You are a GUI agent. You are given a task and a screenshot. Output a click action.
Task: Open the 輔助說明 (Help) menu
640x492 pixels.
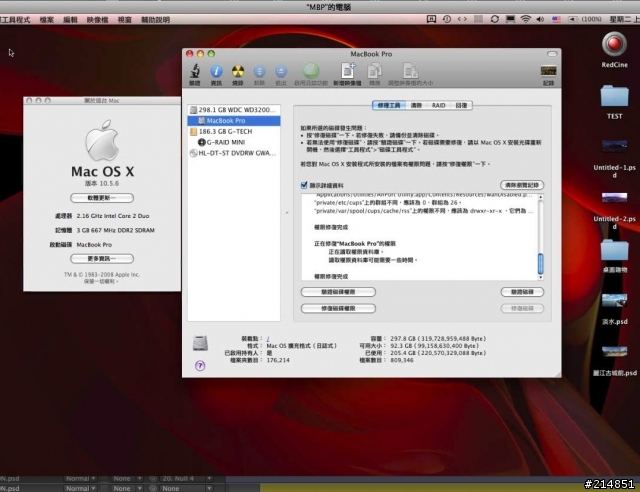click(156, 20)
